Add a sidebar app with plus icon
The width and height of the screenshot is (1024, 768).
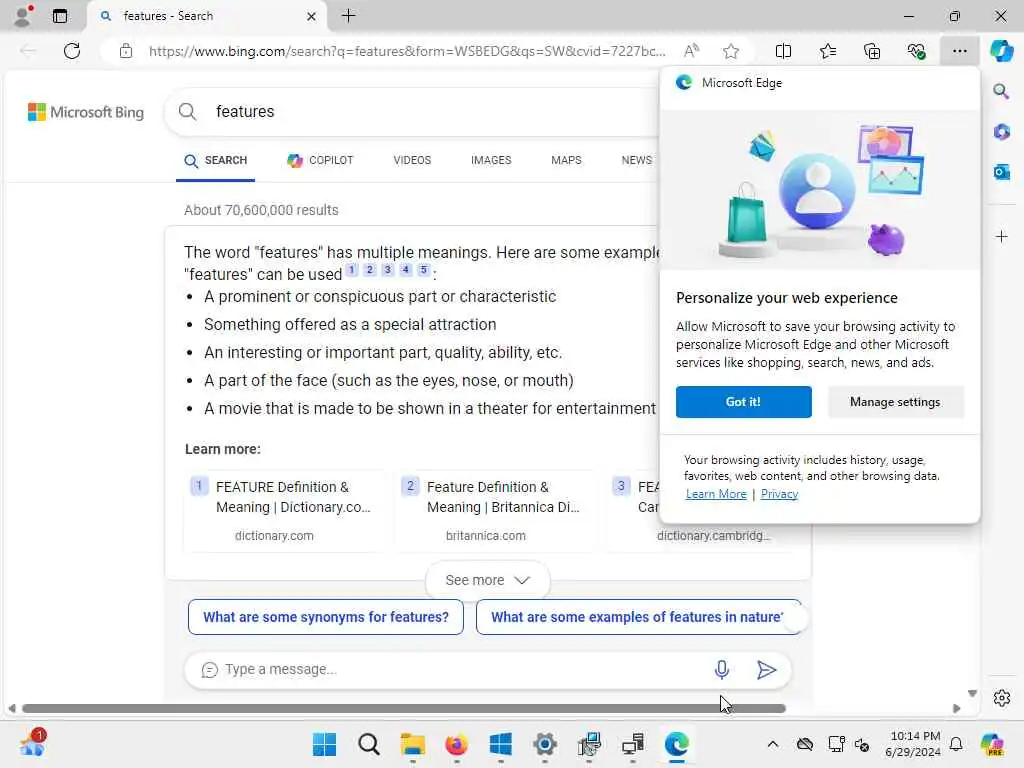1001,236
